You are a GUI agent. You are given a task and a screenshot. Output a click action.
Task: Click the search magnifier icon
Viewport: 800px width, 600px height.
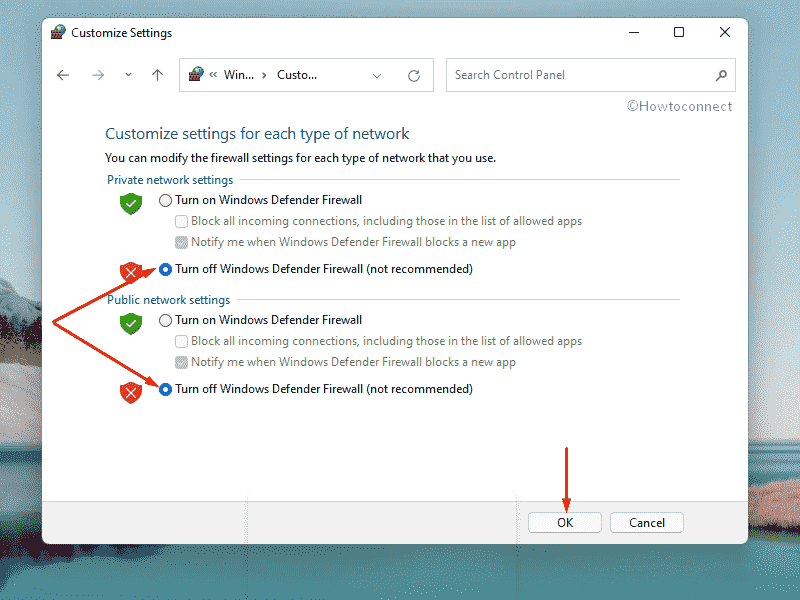click(x=721, y=76)
